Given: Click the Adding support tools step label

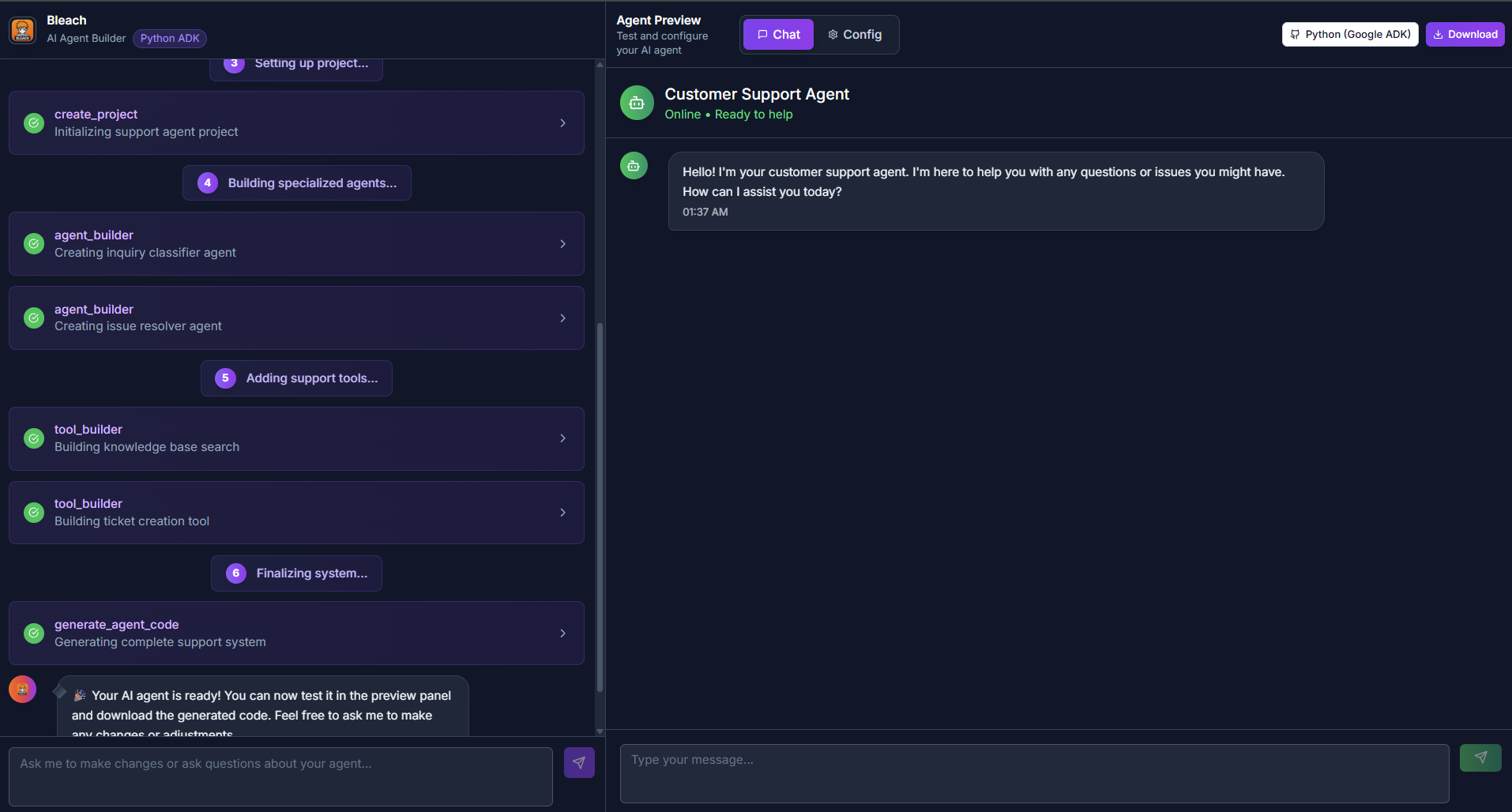Looking at the screenshot, I should coord(312,378).
